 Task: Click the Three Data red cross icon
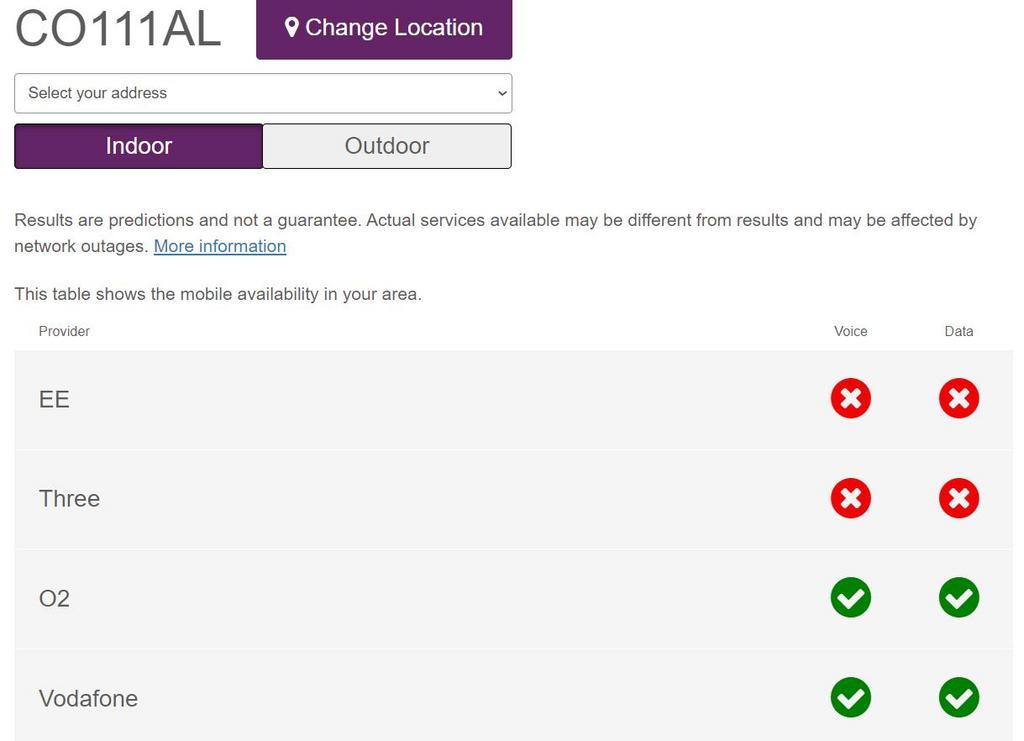click(x=959, y=498)
